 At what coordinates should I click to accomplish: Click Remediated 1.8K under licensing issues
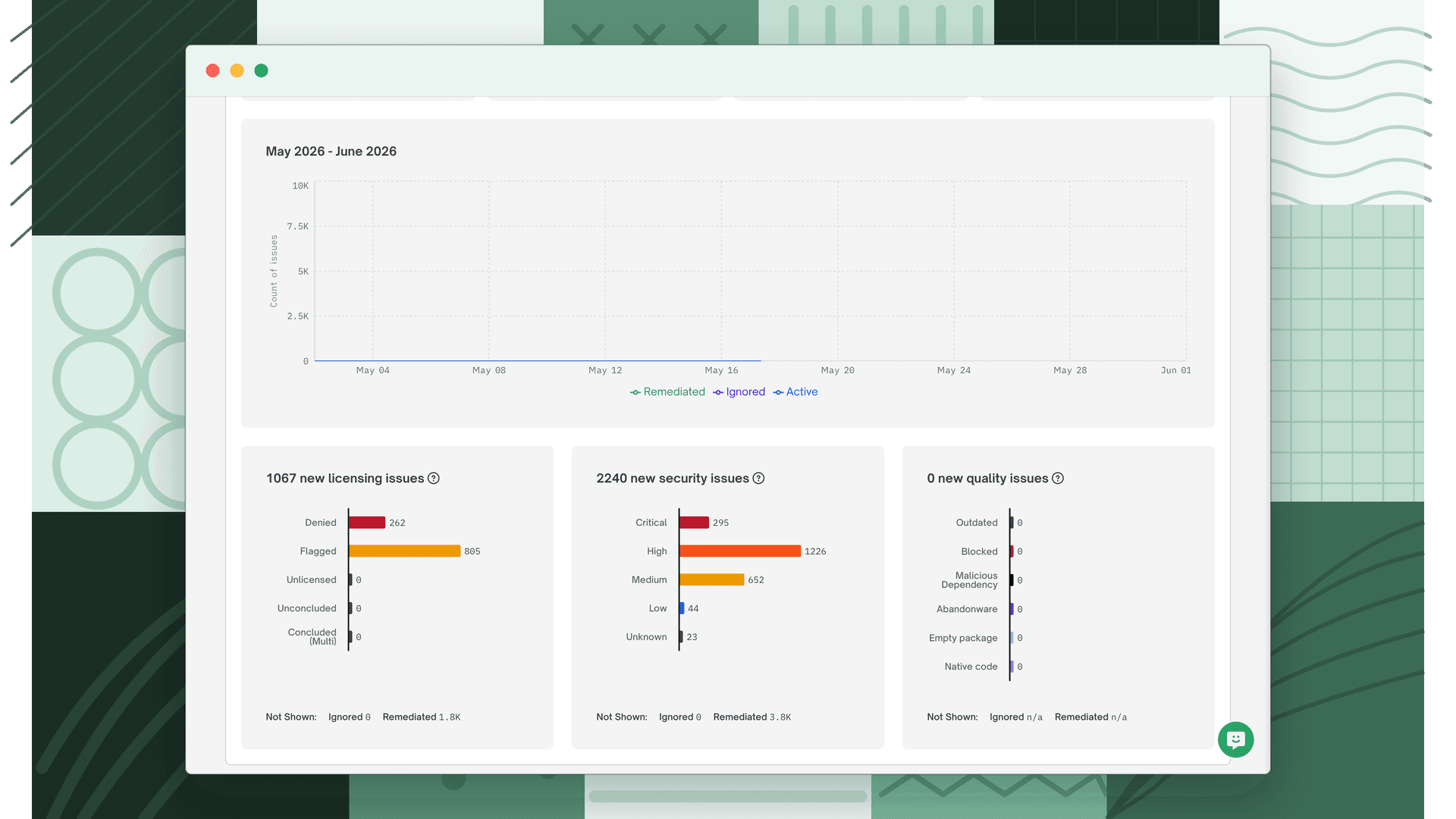tap(422, 717)
